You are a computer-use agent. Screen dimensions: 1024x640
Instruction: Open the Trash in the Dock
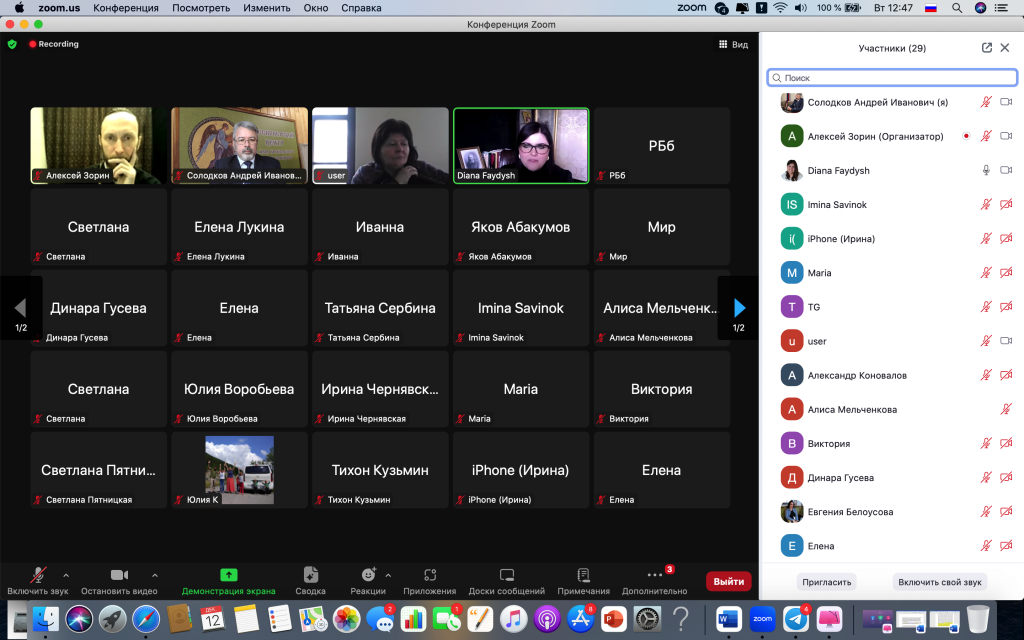coord(978,618)
